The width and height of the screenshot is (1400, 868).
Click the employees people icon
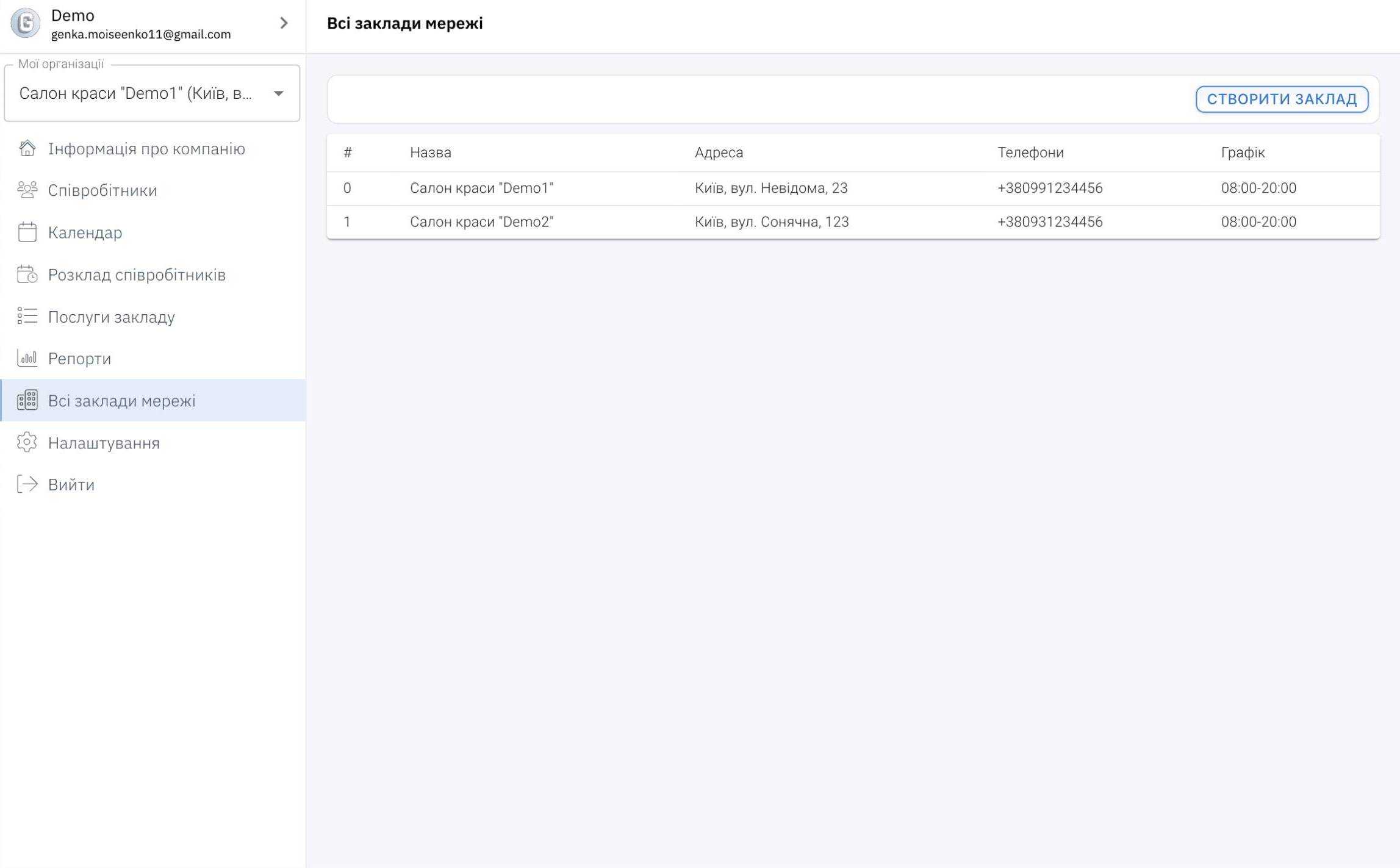27,190
